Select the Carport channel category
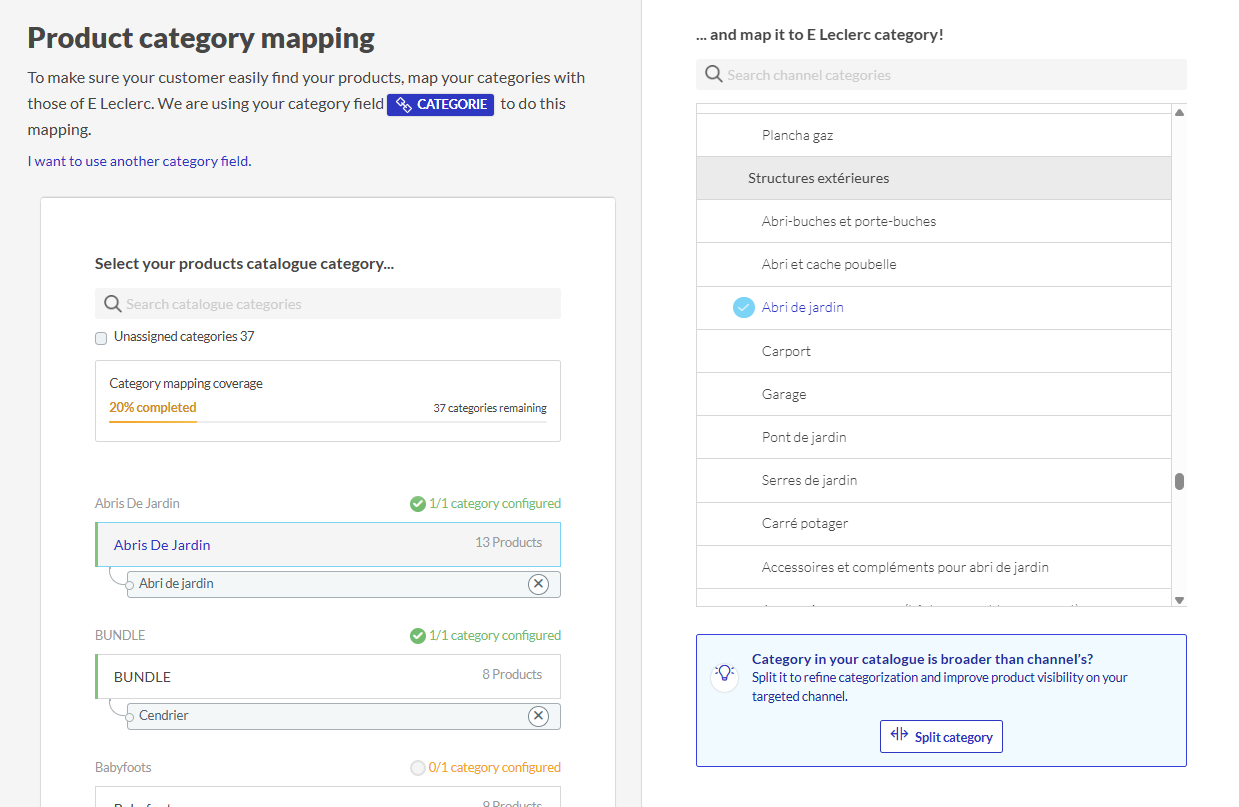Screen dimensions: 1239x807 (786, 351)
